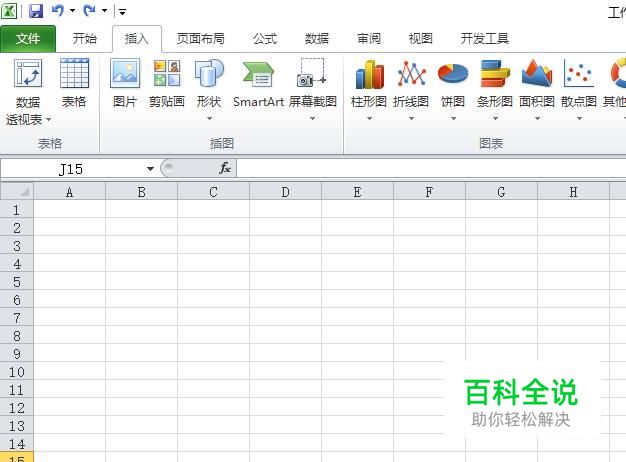Expand dropdown arrow below 面积图
Viewport: 626px width, 462px height.
pos(537,119)
